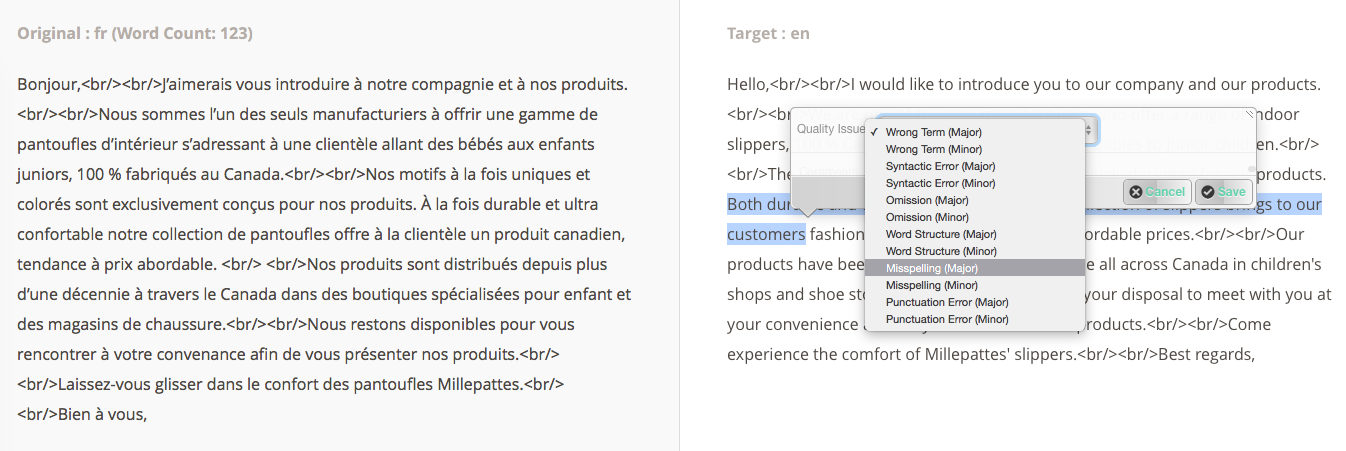Click the Quality Issue label
The image size is (1346, 451).
[830, 129]
